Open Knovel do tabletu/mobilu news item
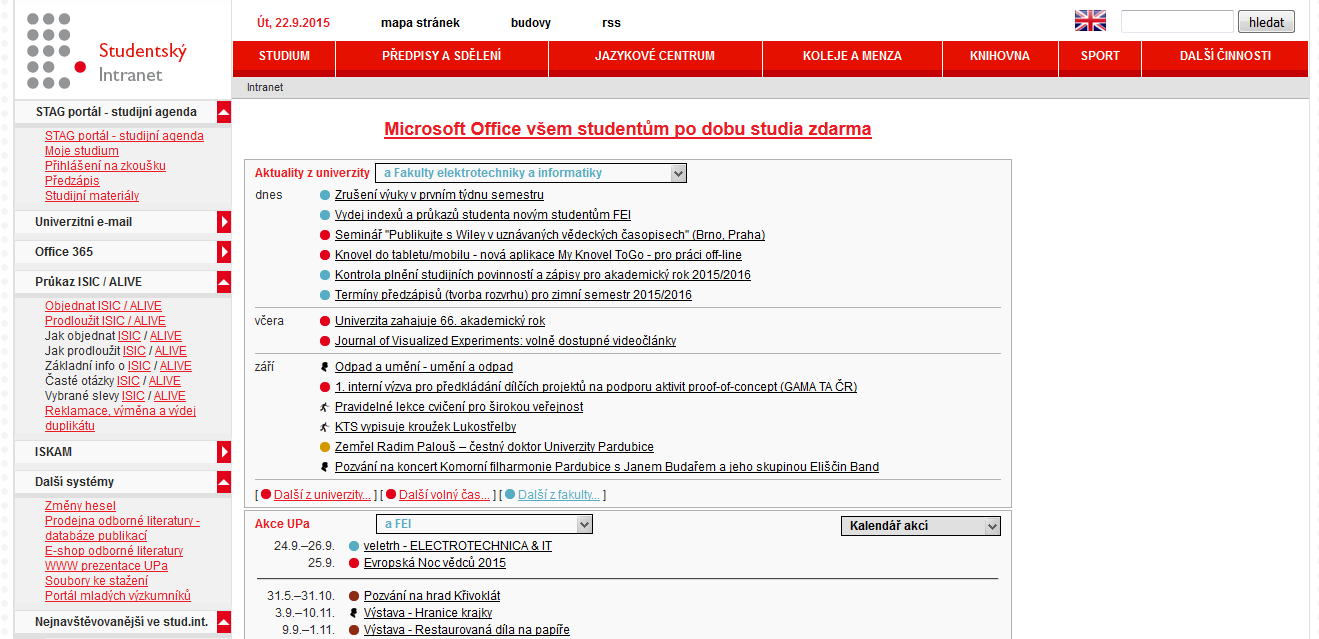Image resolution: width=1319 pixels, height=639 pixels. point(538,255)
